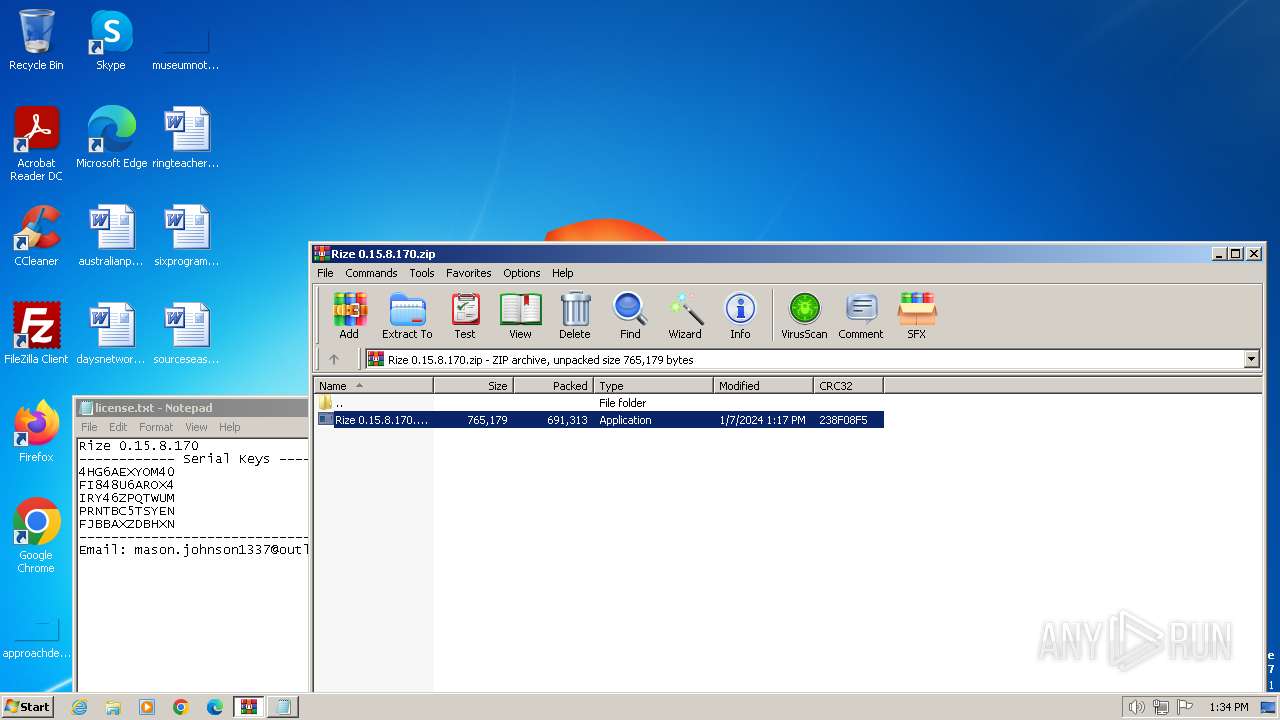Click the volume speaker tray icon

(x=1136, y=707)
